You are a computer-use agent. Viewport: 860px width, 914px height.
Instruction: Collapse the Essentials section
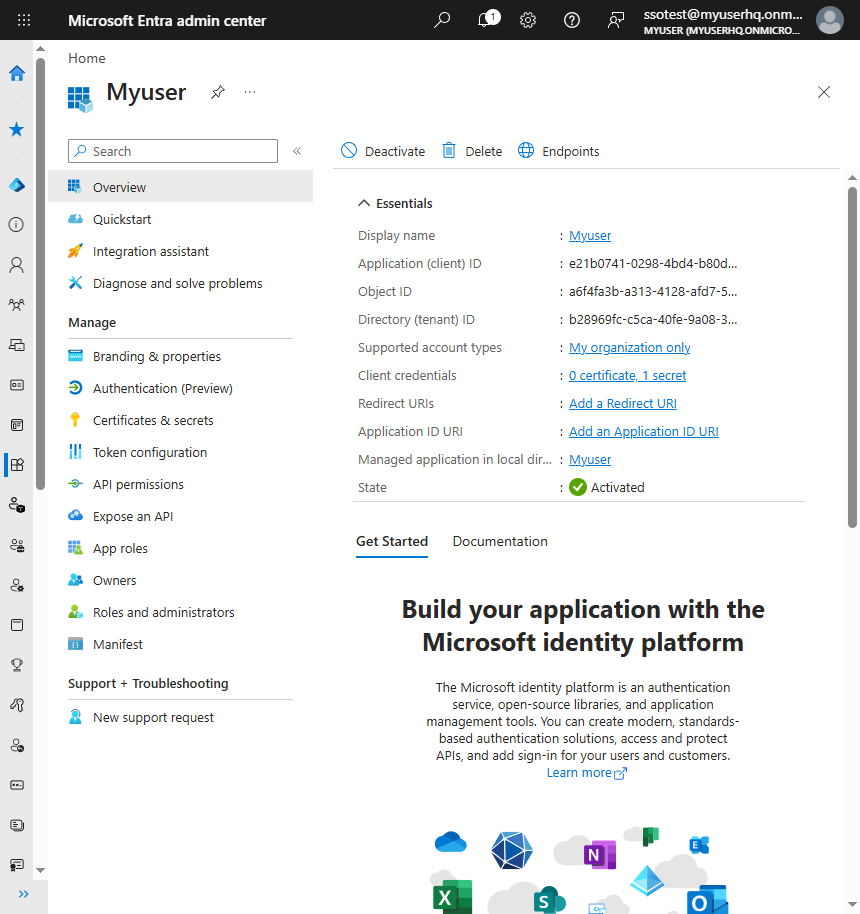tap(364, 203)
